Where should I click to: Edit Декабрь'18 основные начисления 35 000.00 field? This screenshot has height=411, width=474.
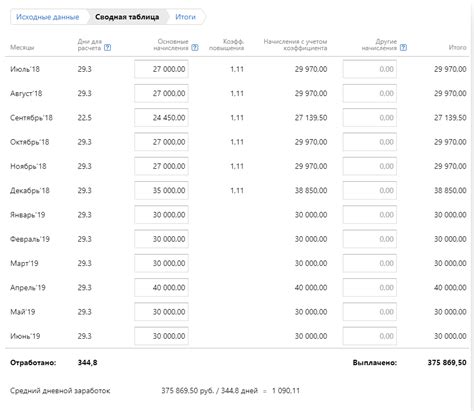tap(161, 190)
